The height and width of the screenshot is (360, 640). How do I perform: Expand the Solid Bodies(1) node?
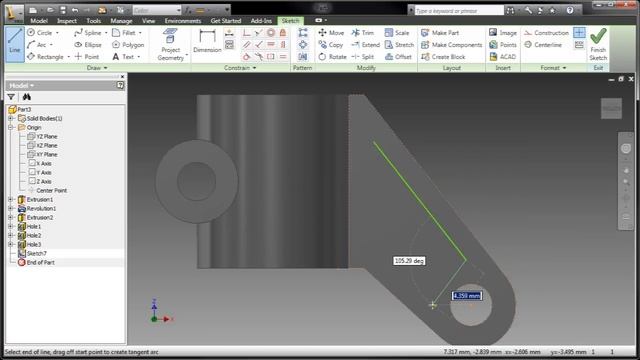11,118
